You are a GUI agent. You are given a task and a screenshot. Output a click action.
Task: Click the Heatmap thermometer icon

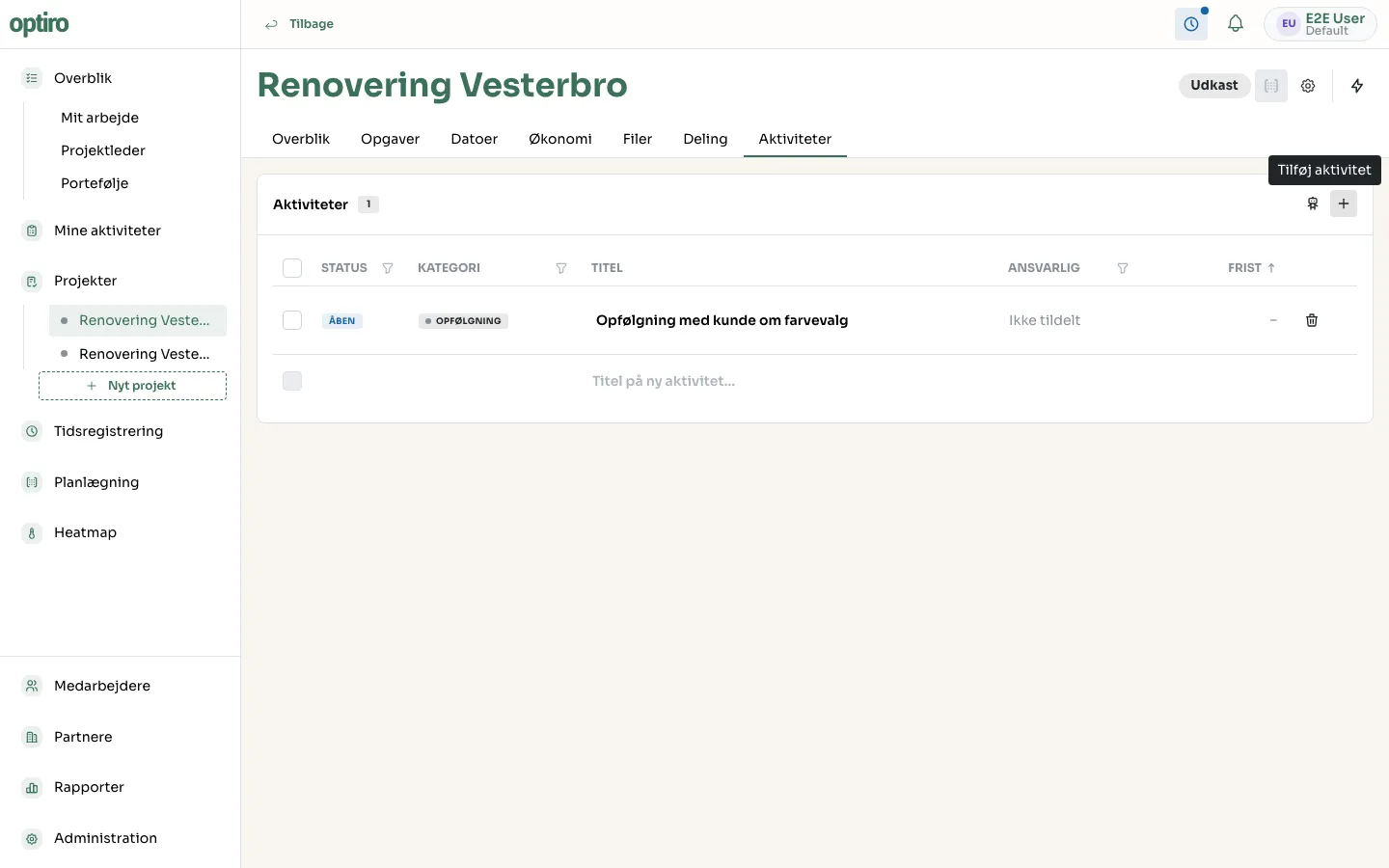tap(32, 532)
